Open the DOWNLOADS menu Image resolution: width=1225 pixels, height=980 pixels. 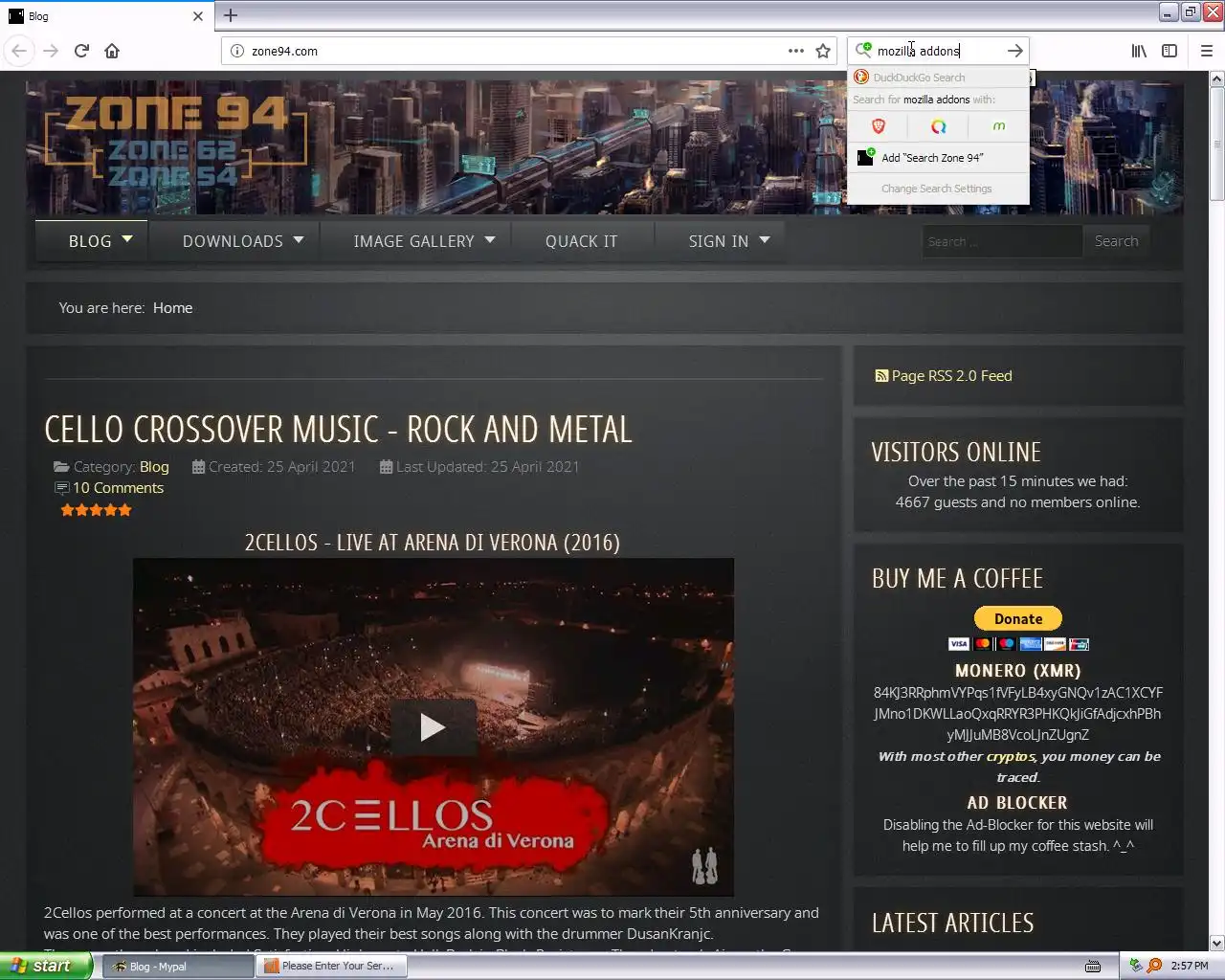pyautogui.click(x=233, y=241)
